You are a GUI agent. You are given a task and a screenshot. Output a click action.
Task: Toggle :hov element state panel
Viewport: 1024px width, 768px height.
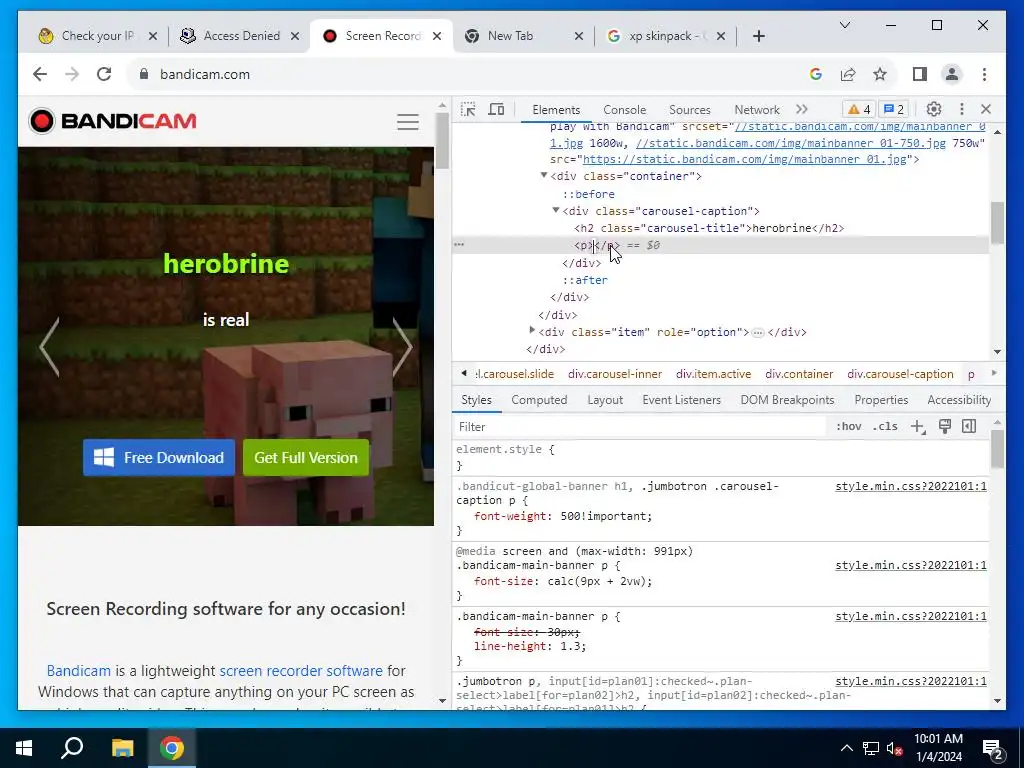click(848, 426)
